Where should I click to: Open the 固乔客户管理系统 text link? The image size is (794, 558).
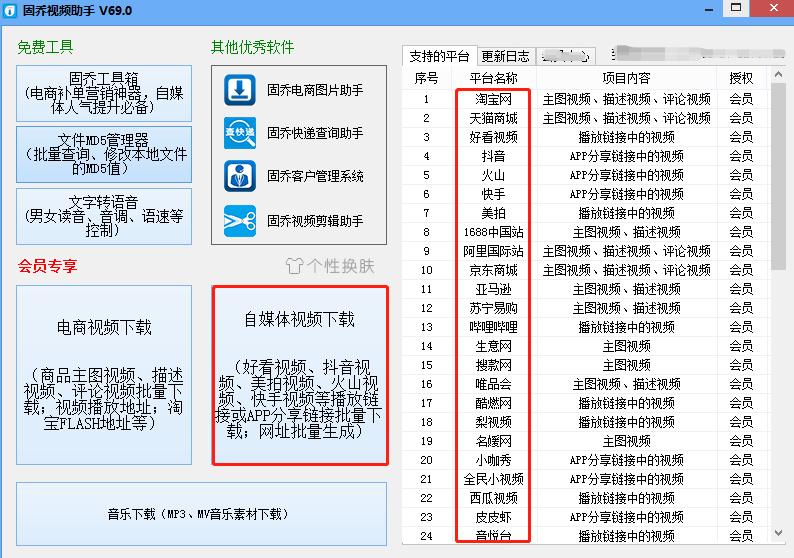pyautogui.click(x=315, y=176)
